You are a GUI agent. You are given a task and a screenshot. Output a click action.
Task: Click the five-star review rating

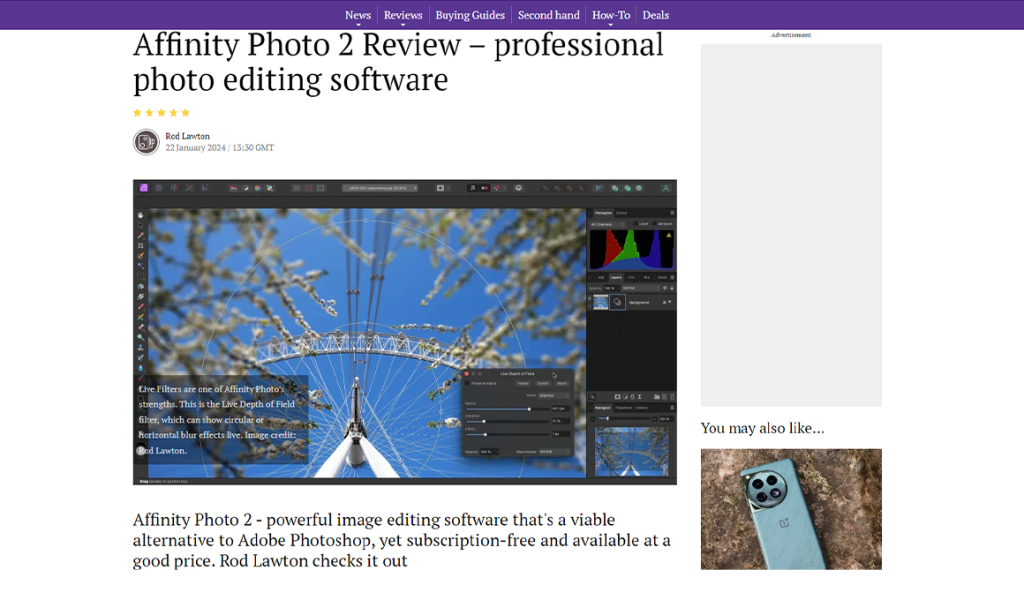161,113
